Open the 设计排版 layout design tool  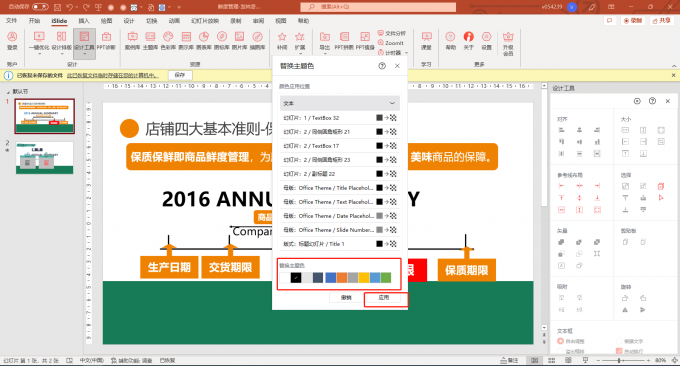[62, 41]
